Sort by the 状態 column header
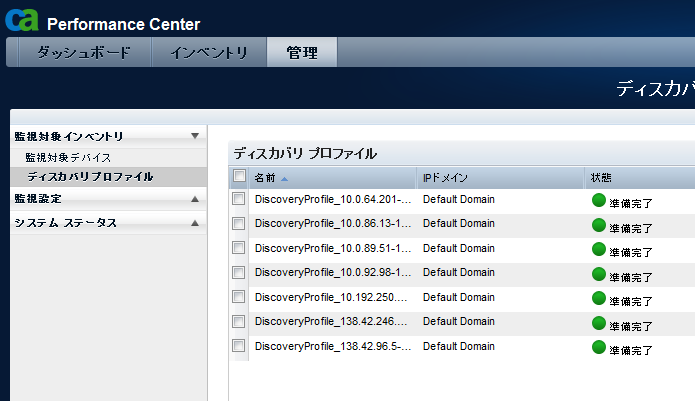Screen dimensions: 695x401 [640, 178]
